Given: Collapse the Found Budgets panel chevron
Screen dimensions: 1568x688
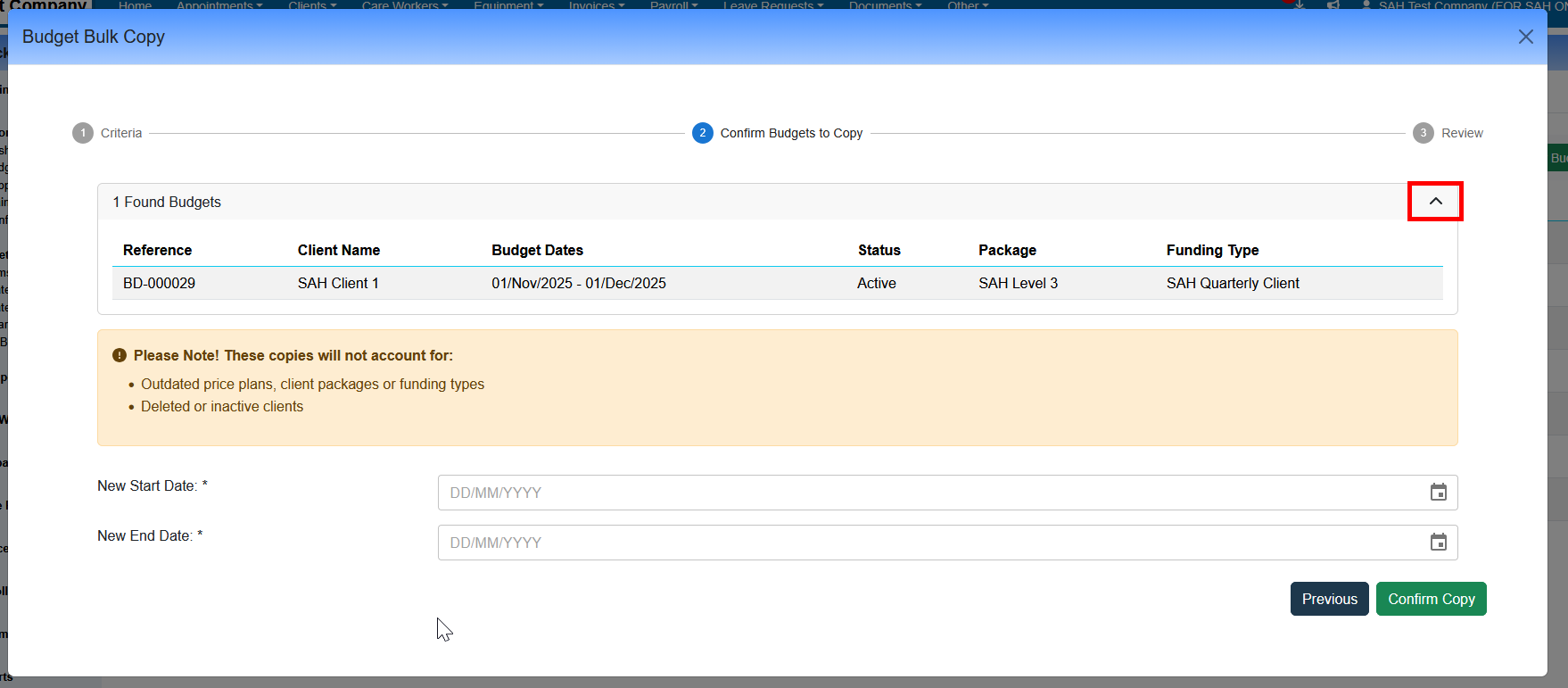Looking at the screenshot, I should (x=1435, y=202).
